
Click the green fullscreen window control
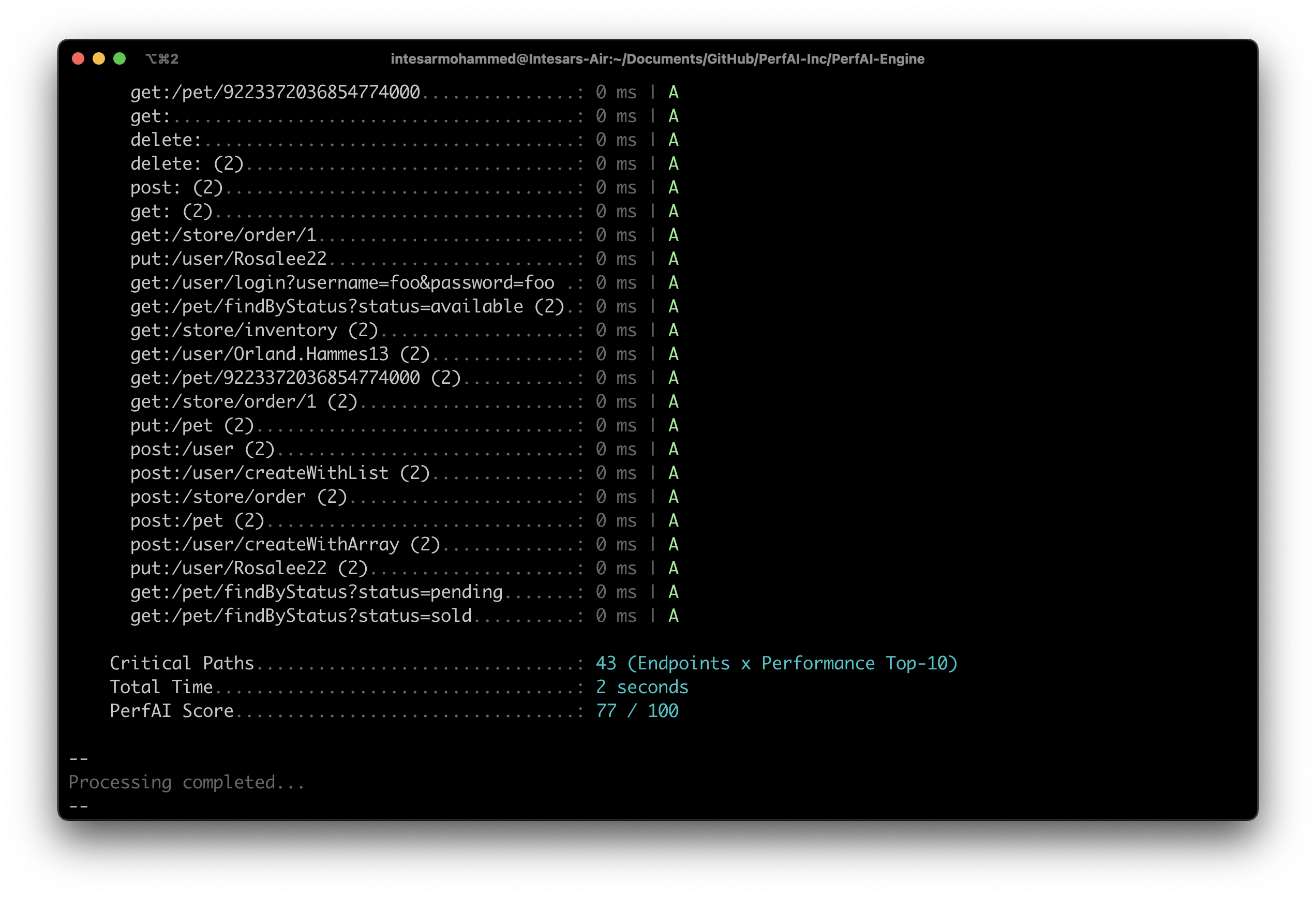(119, 58)
